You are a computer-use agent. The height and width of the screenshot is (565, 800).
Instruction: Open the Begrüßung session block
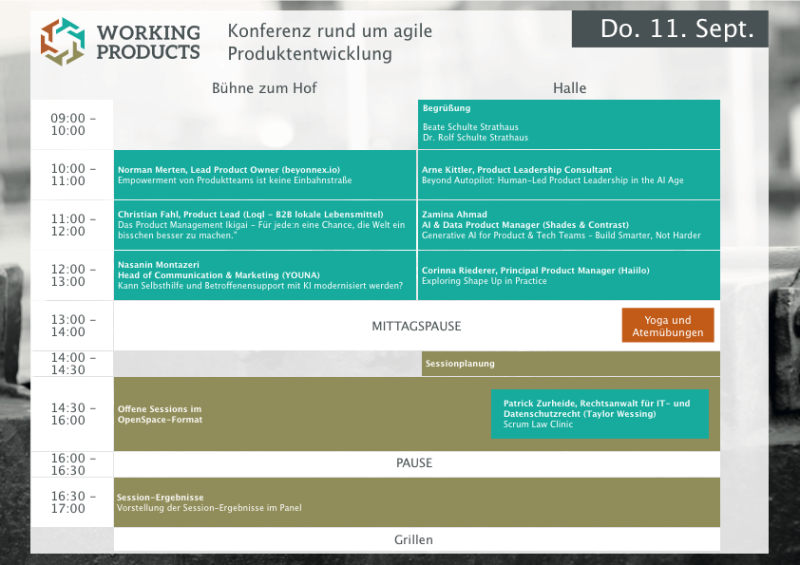pos(568,123)
